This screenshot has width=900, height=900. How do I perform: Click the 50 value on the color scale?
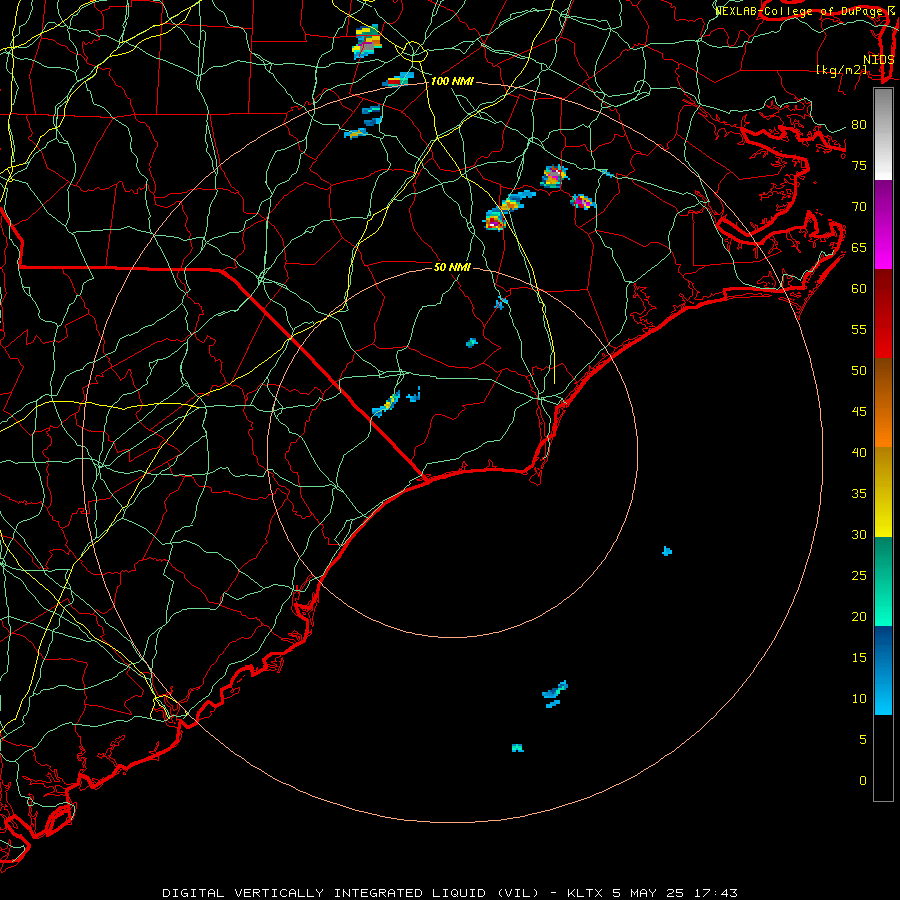coord(859,371)
